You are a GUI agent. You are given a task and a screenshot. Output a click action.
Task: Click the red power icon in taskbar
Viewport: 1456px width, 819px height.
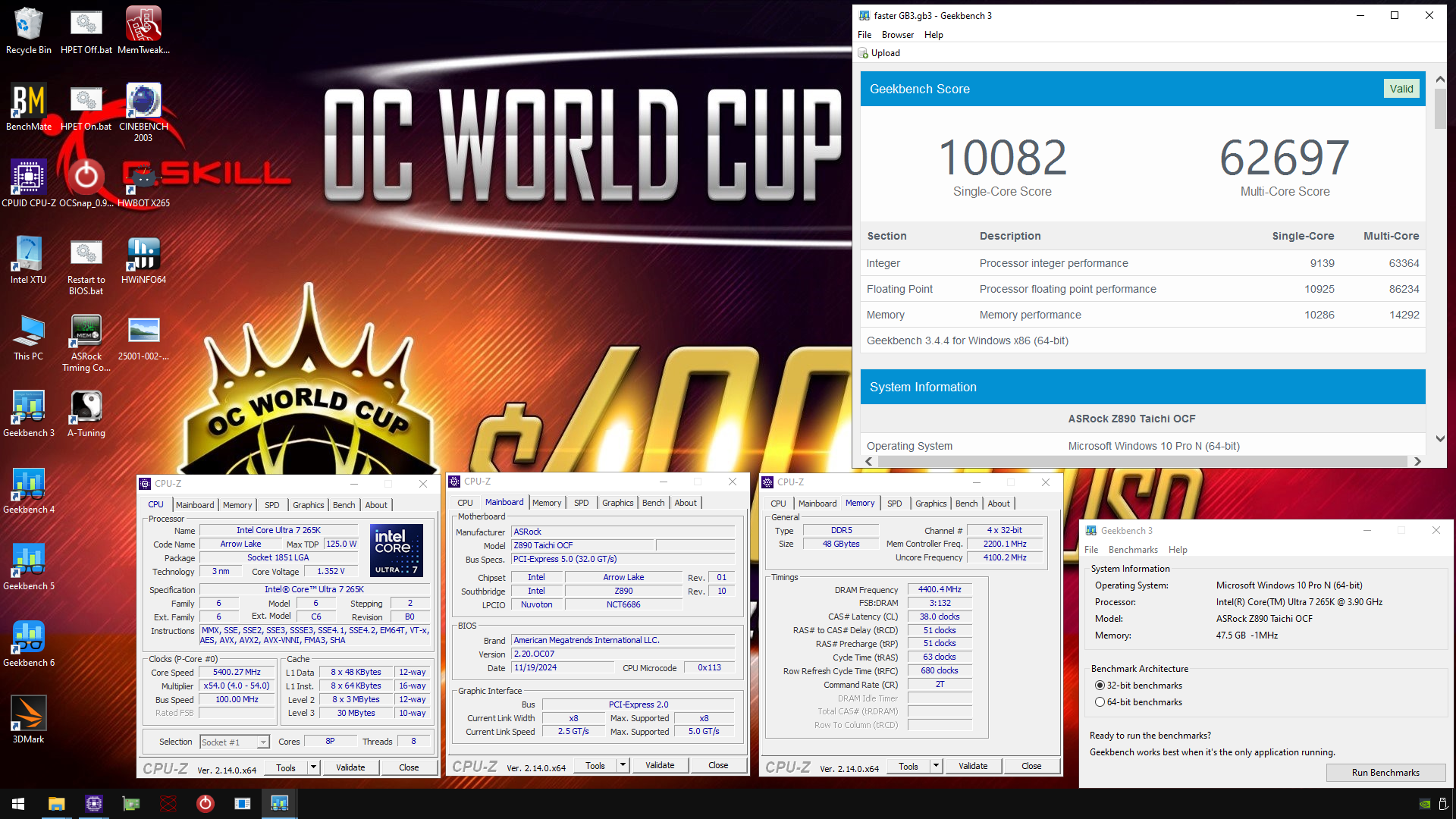(x=205, y=804)
